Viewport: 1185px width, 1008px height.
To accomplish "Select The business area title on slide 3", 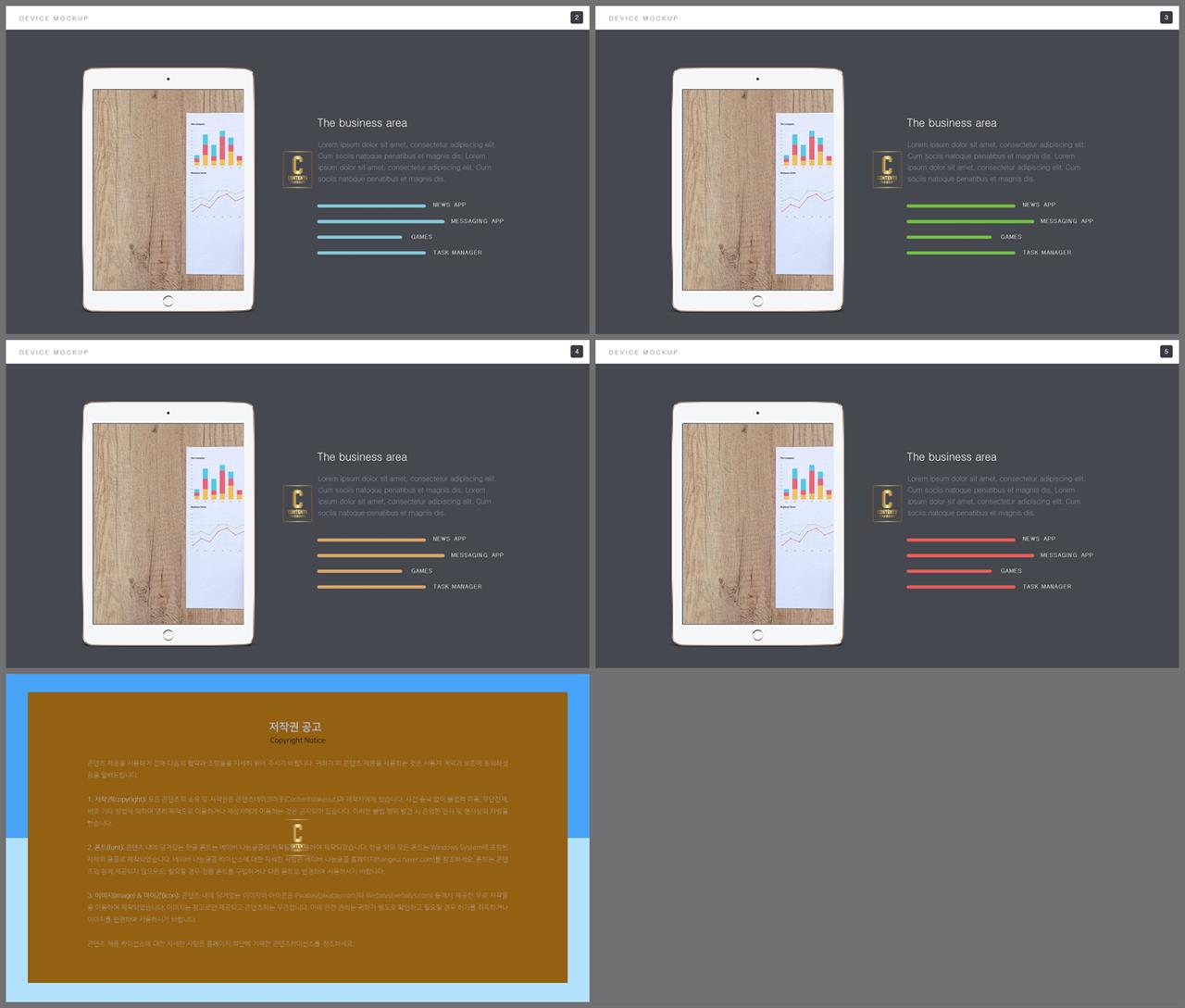I will coord(952,123).
